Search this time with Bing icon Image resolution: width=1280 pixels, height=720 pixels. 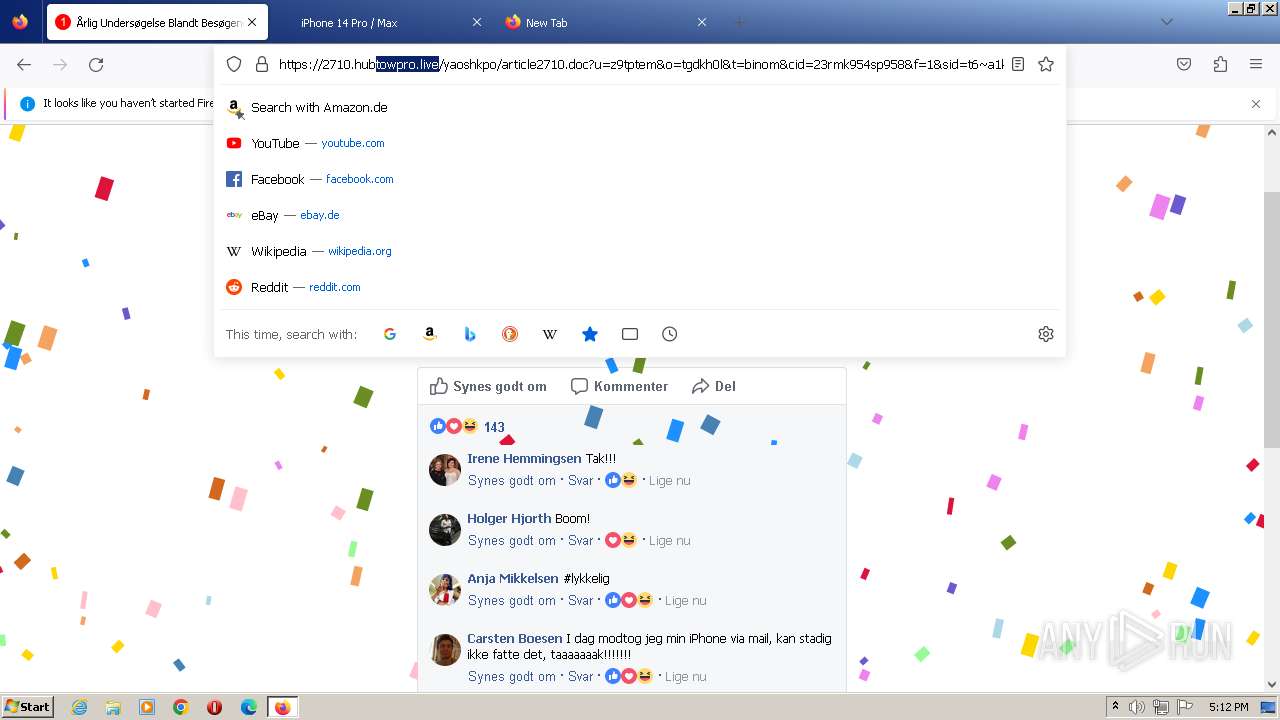click(x=470, y=334)
